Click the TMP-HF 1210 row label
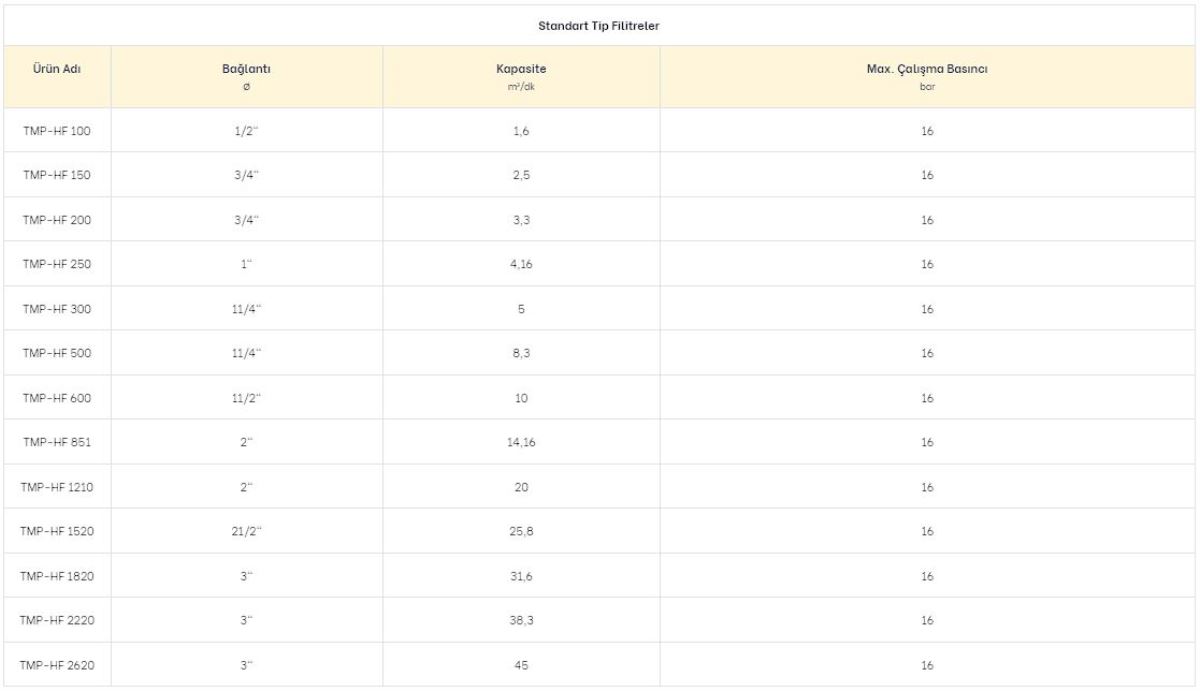 (57, 487)
